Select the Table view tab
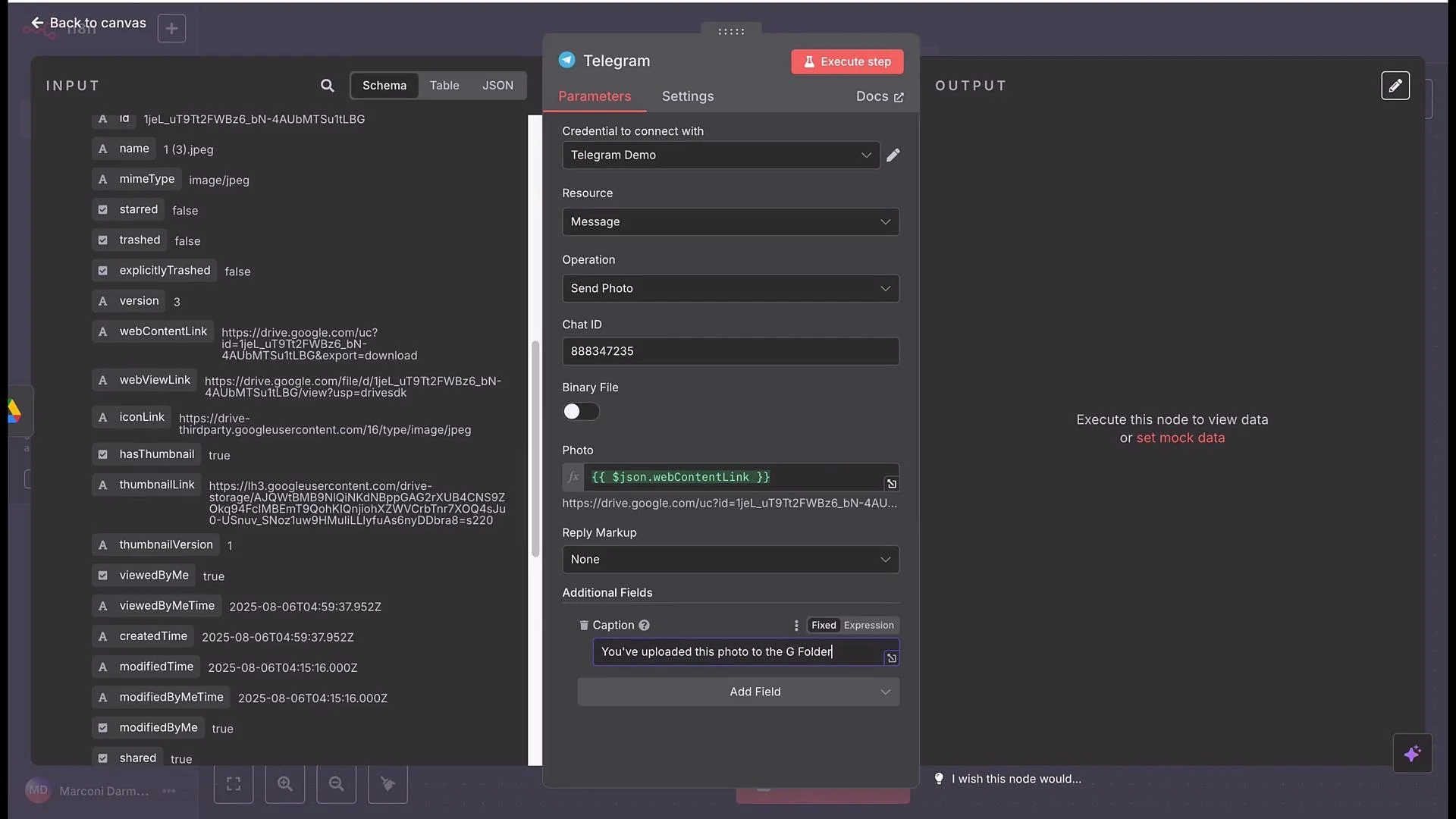 444,85
